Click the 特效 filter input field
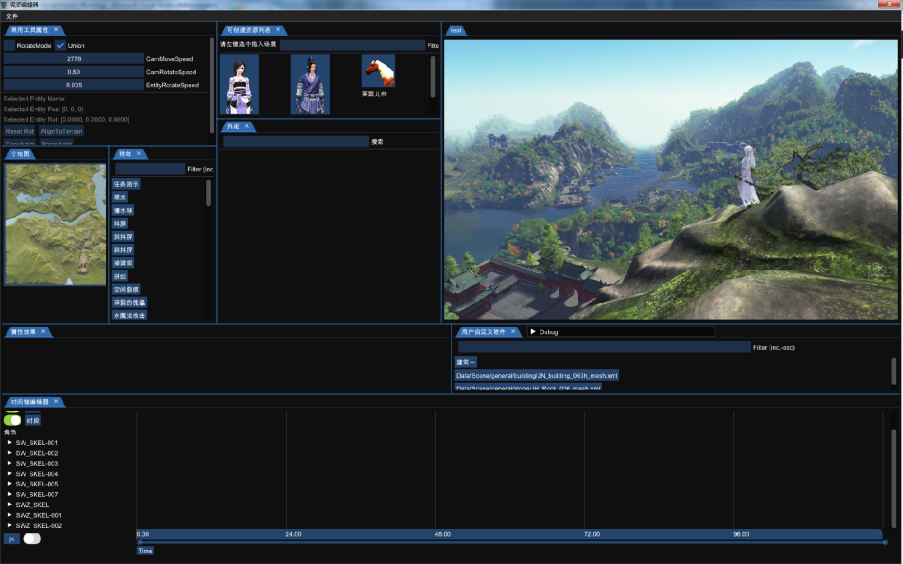The height and width of the screenshot is (564, 903). coord(150,169)
